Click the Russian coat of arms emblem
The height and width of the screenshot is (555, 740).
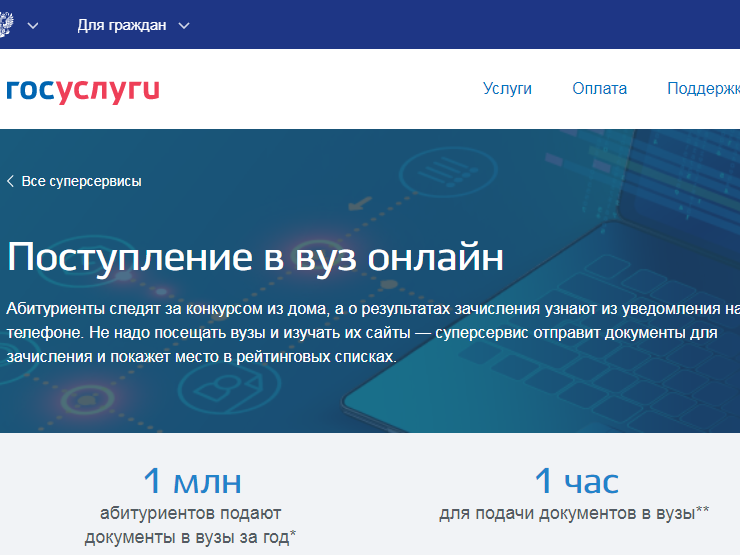pyautogui.click(x=6, y=25)
